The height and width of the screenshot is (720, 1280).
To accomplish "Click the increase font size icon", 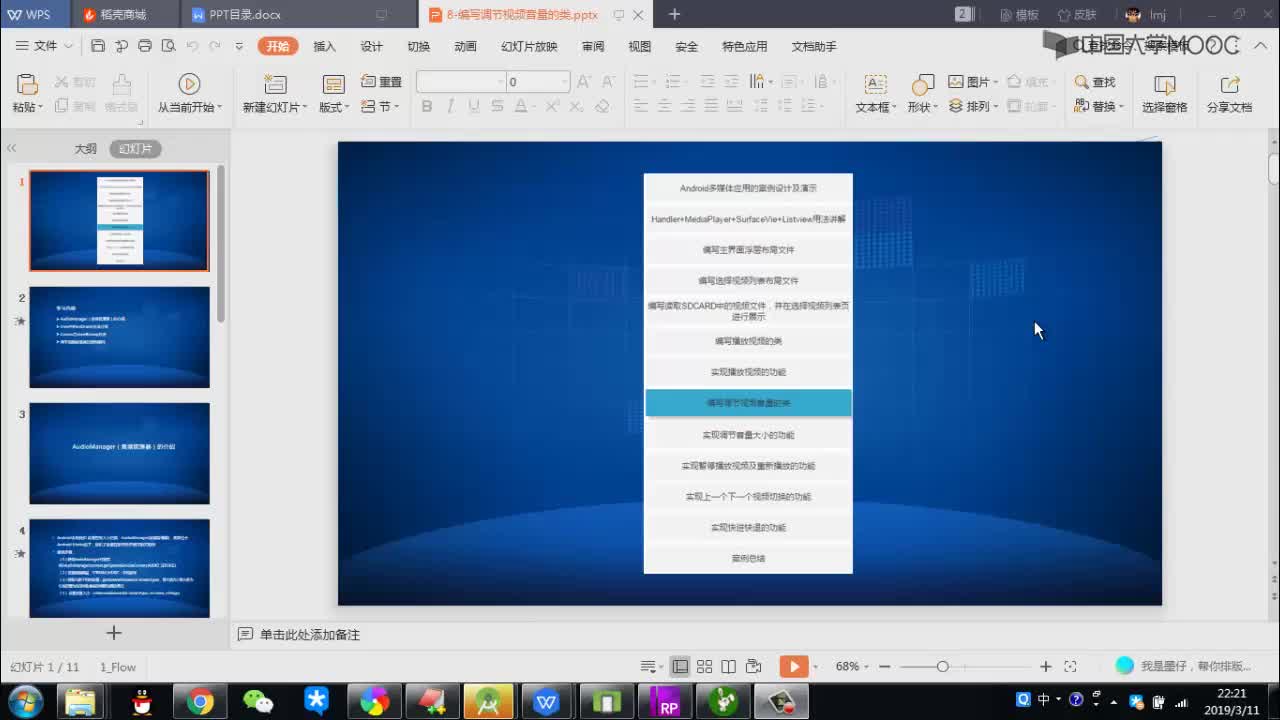I will click(584, 82).
